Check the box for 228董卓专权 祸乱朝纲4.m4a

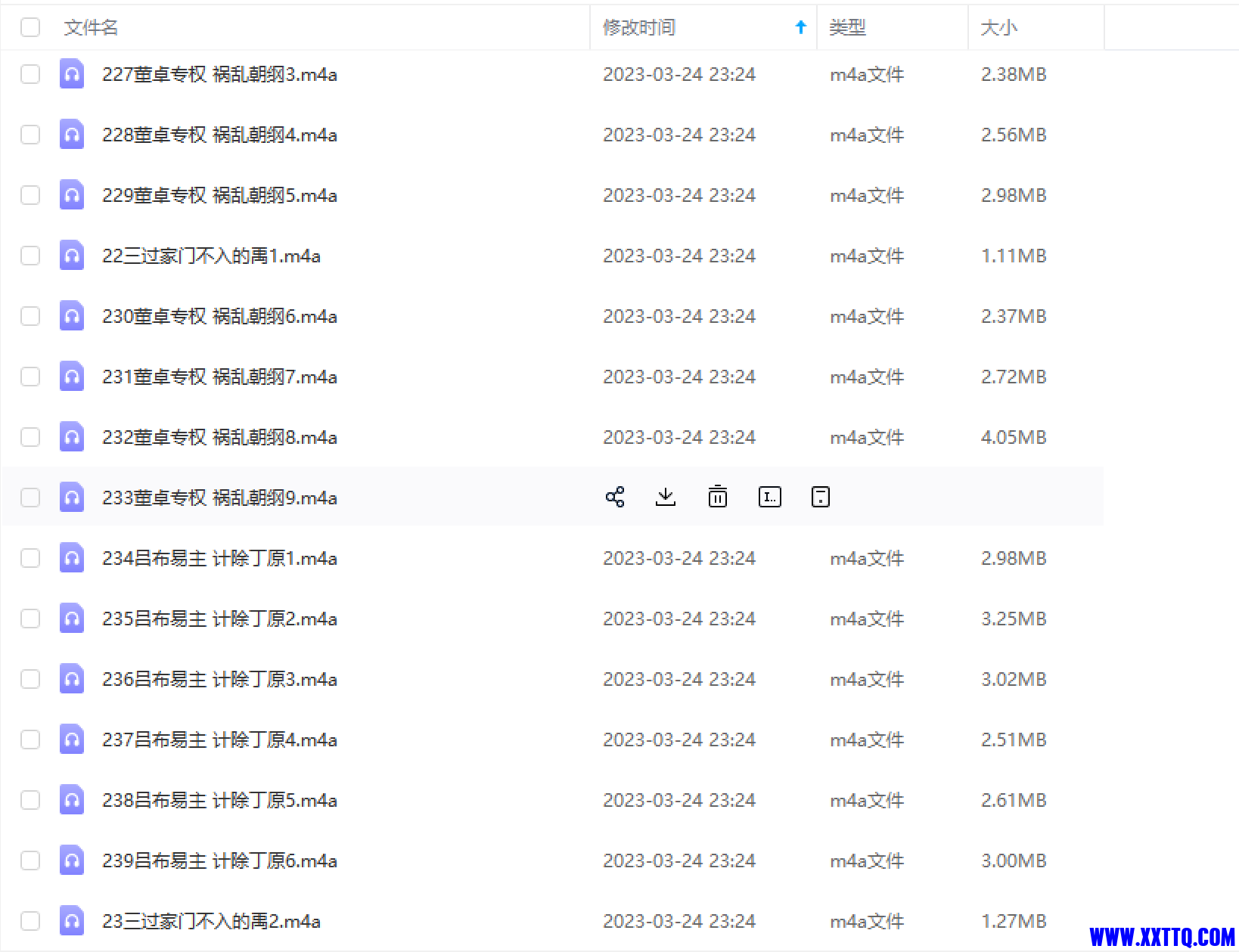pos(30,135)
